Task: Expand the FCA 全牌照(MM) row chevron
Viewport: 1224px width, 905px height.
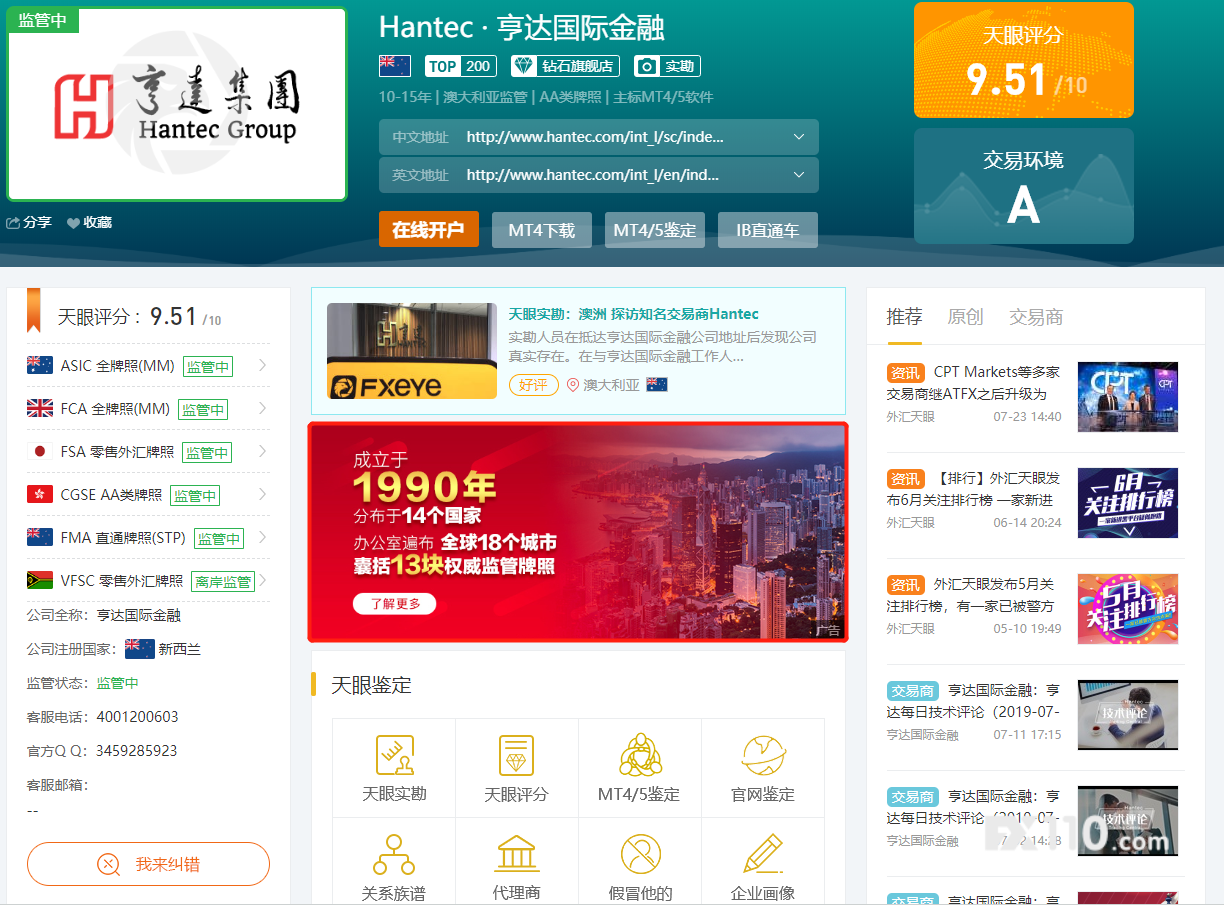Action: point(262,408)
